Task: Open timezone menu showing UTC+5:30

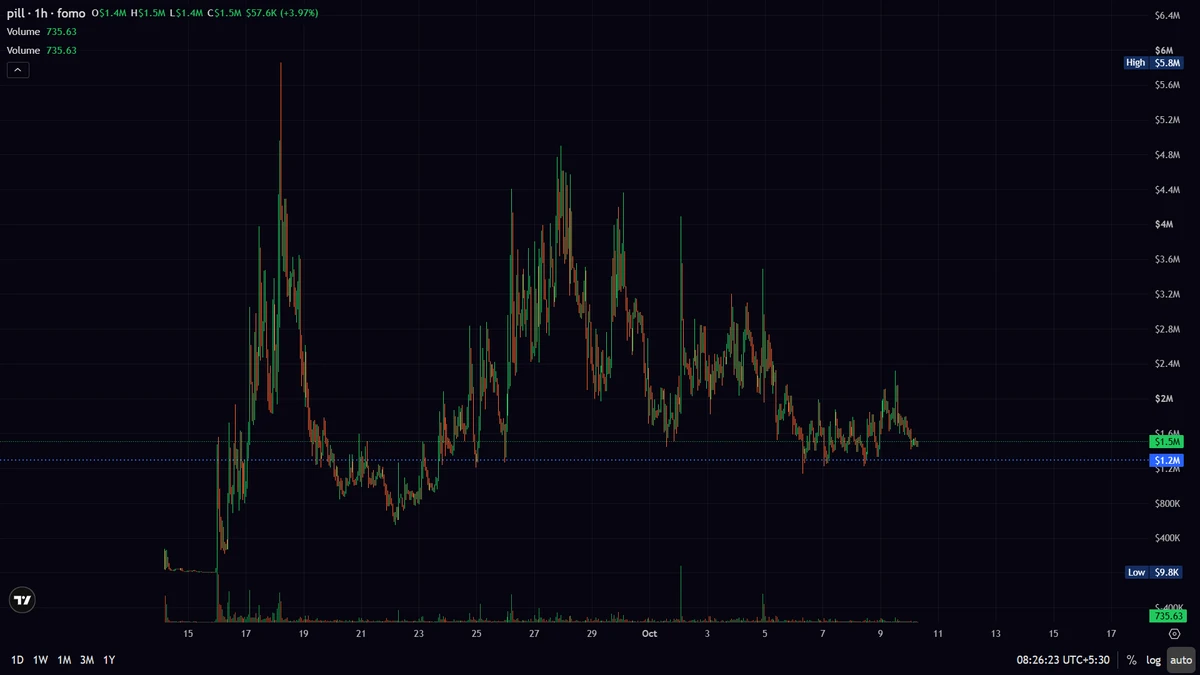Action: click(1064, 660)
